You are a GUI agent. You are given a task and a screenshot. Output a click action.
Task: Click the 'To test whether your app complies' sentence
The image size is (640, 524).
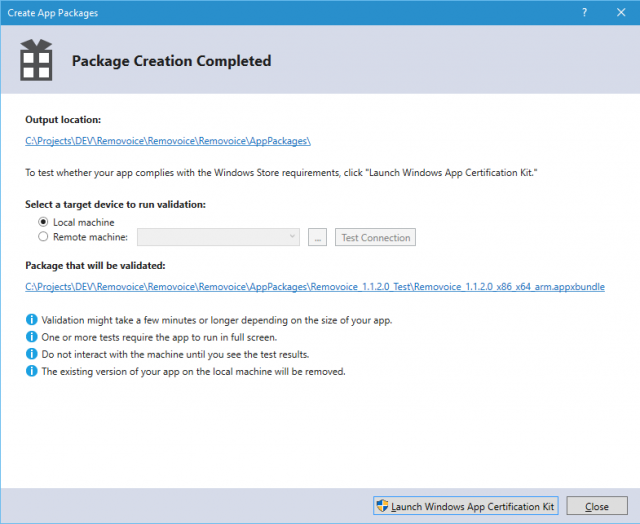[281, 173]
